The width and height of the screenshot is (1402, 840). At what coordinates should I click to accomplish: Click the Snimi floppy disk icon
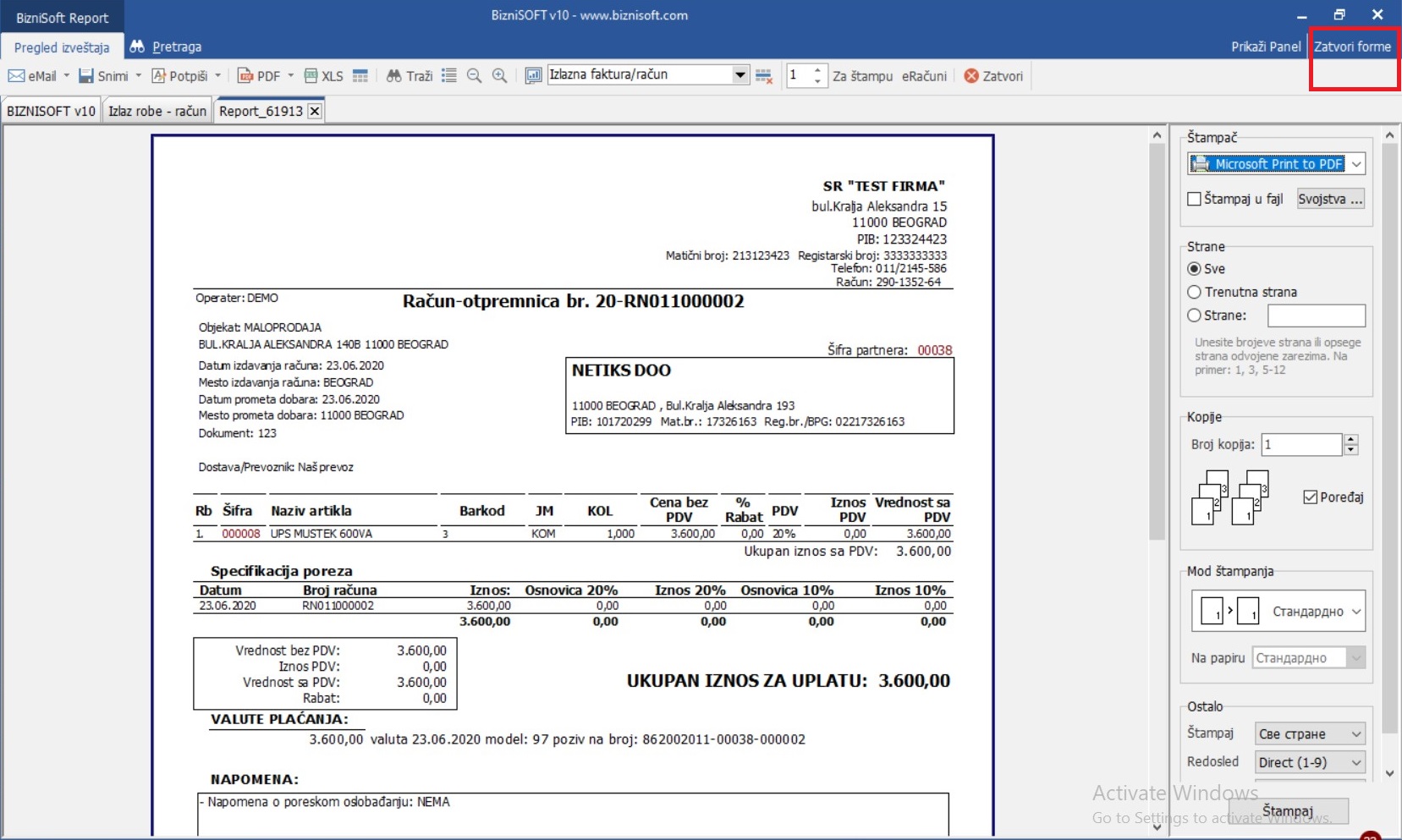85,76
